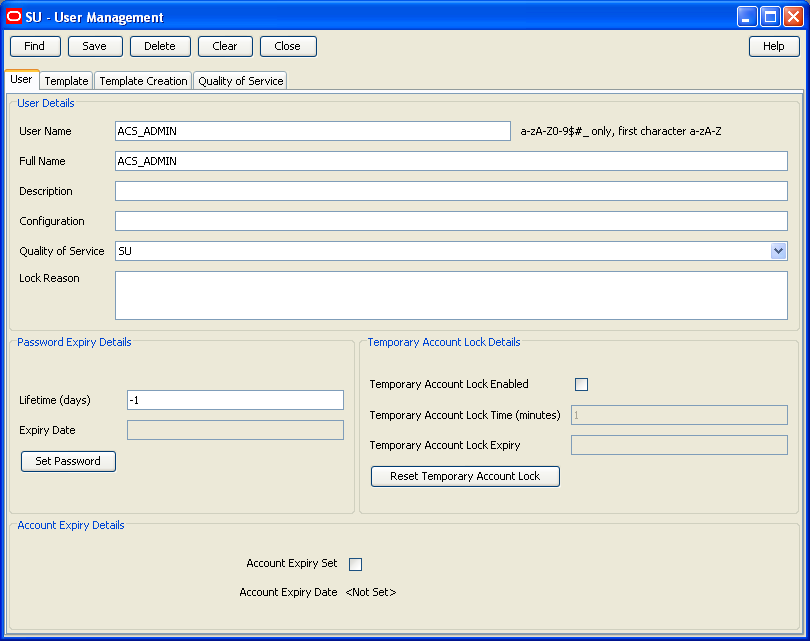Switch to the Template tab
Viewport: 810px width, 641px height.
click(66, 80)
